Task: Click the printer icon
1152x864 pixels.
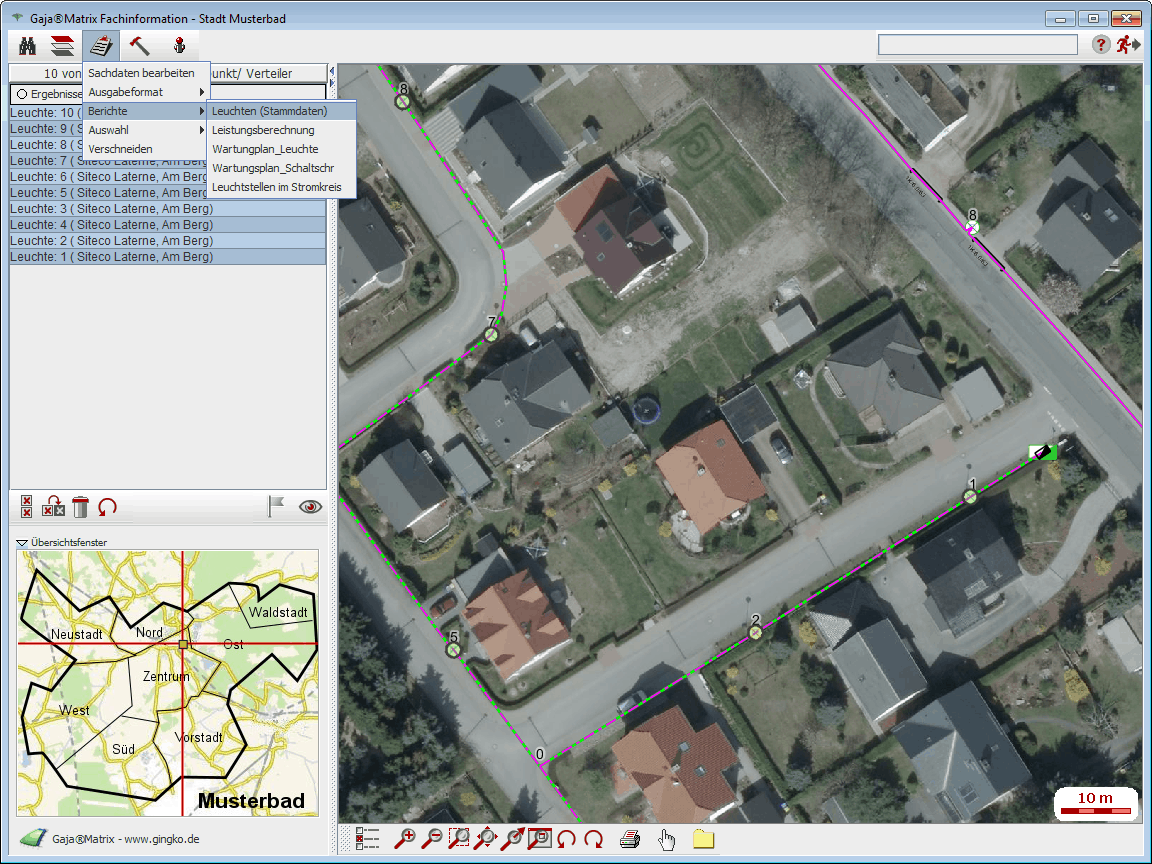Action: [x=629, y=839]
